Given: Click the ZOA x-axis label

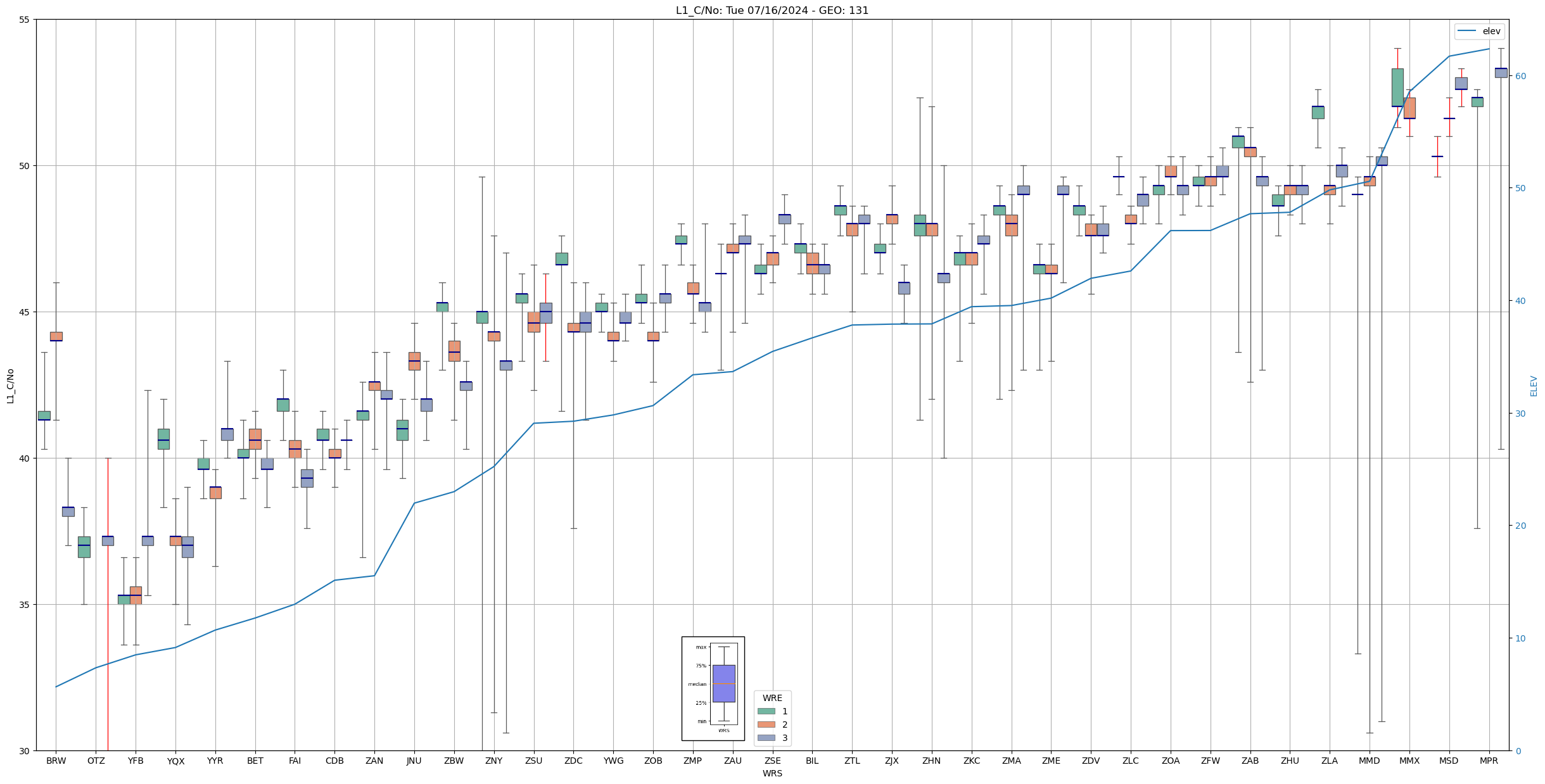Looking at the screenshot, I should pos(1171,761).
